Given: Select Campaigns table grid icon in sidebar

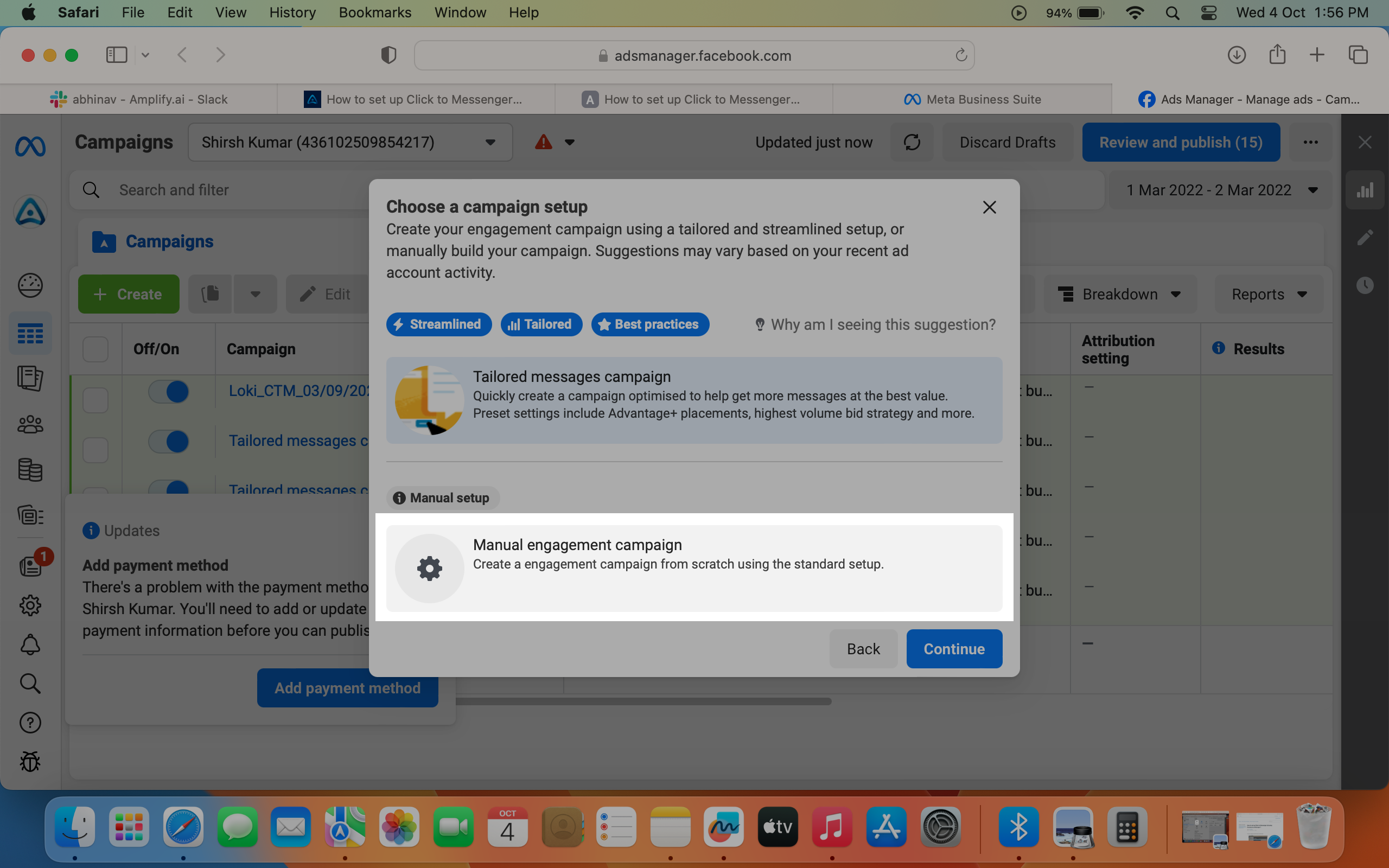Looking at the screenshot, I should pos(30,334).
